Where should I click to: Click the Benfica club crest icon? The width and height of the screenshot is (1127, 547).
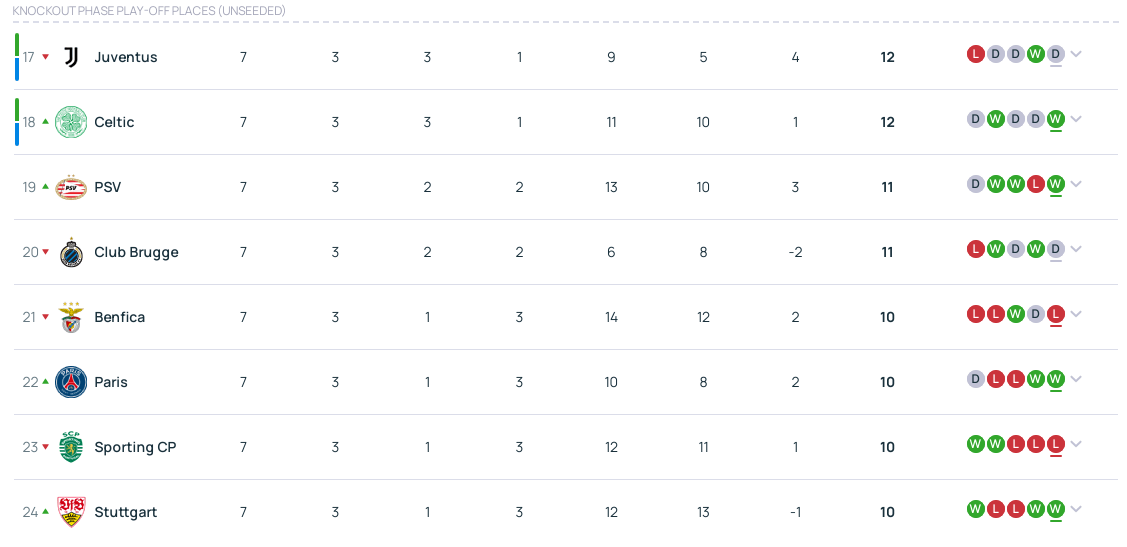point(71,317)
